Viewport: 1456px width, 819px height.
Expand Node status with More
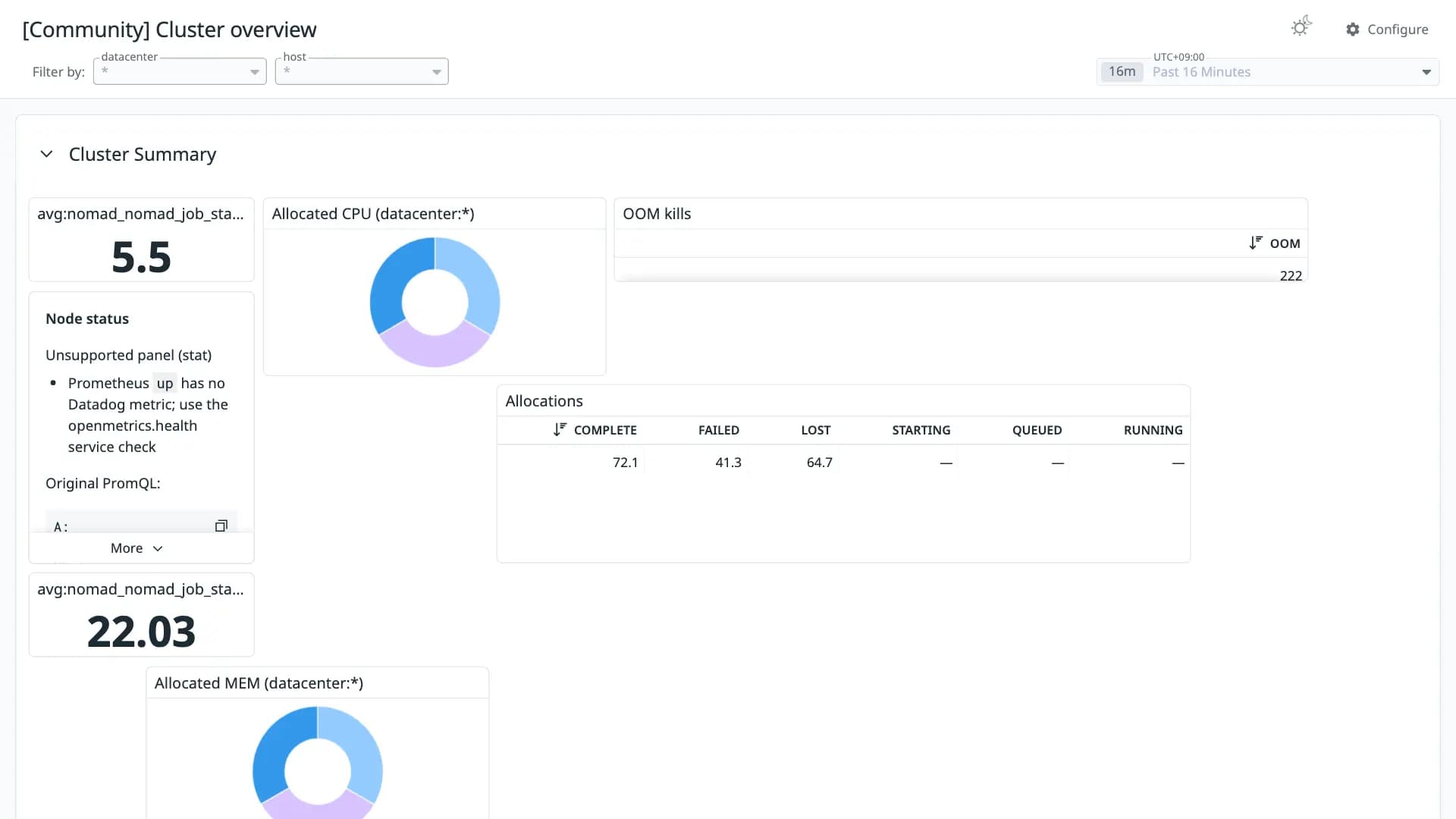tap(137, 548)
